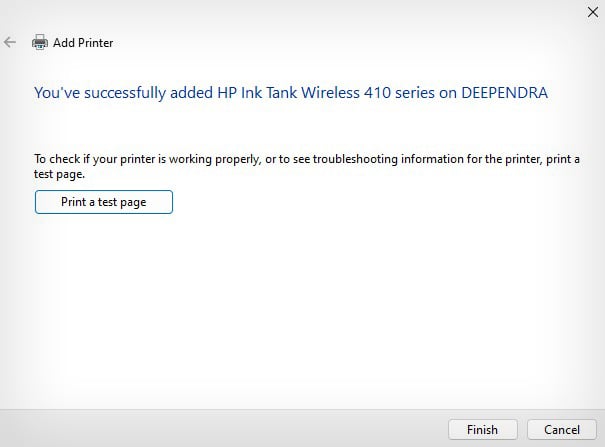Viewport: 605px width, 447px height.
Task: Complete the wizard using Finish
Action: pos(483,429)
